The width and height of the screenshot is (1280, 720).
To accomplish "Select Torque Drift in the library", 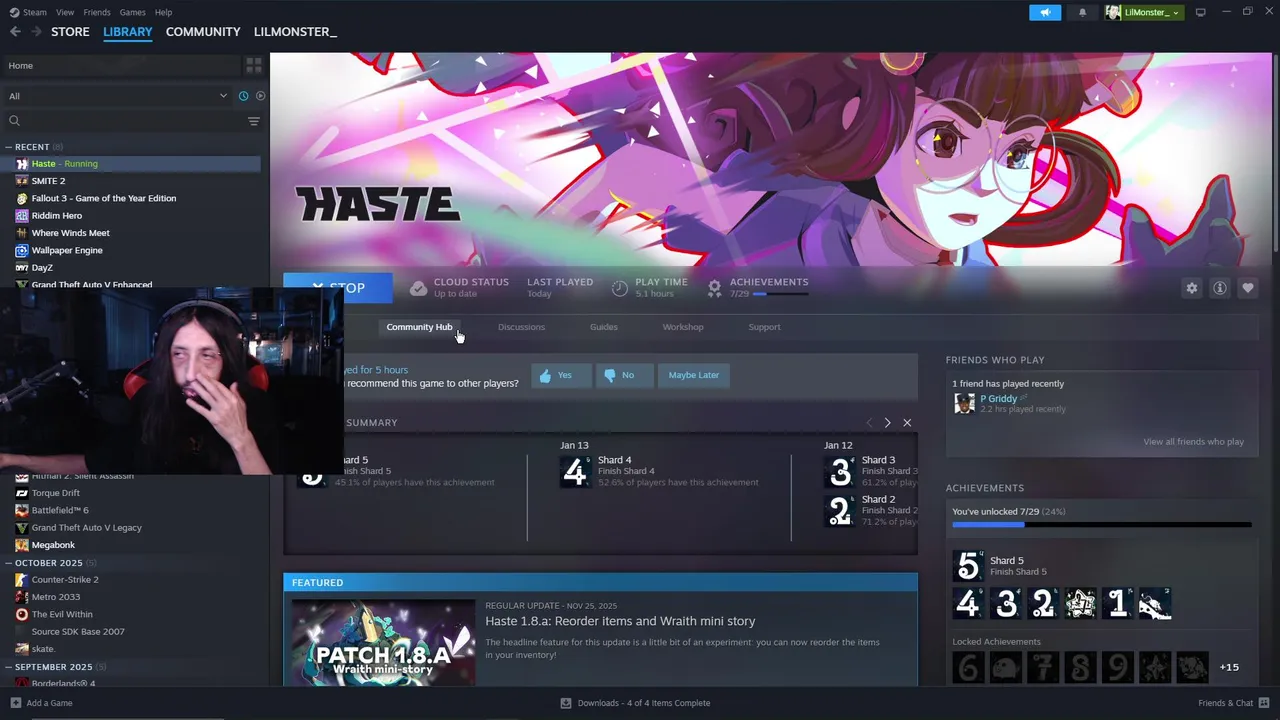I will tap(55, 493).
